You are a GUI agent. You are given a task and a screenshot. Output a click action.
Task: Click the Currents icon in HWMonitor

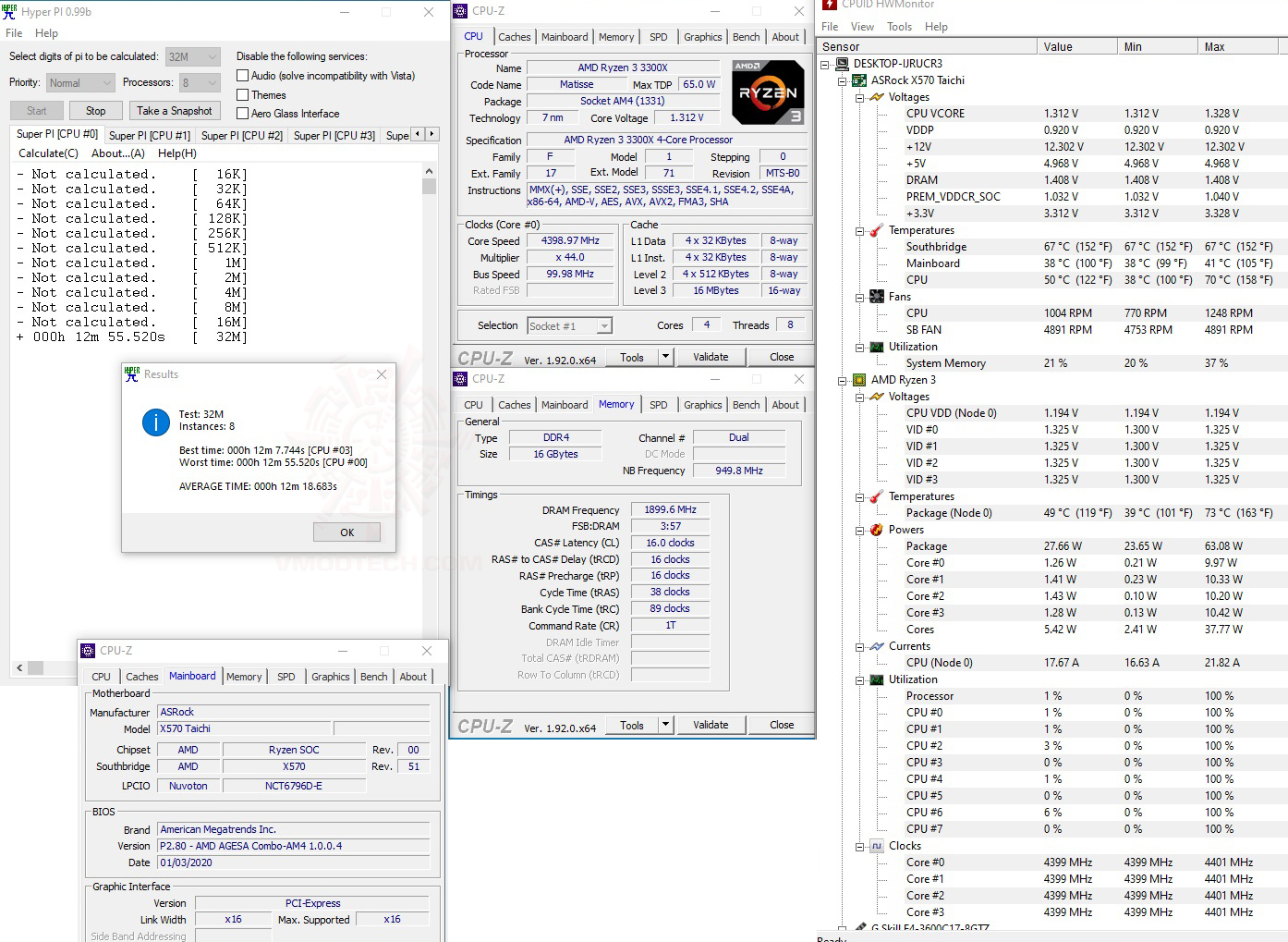(x=877, y=646)
